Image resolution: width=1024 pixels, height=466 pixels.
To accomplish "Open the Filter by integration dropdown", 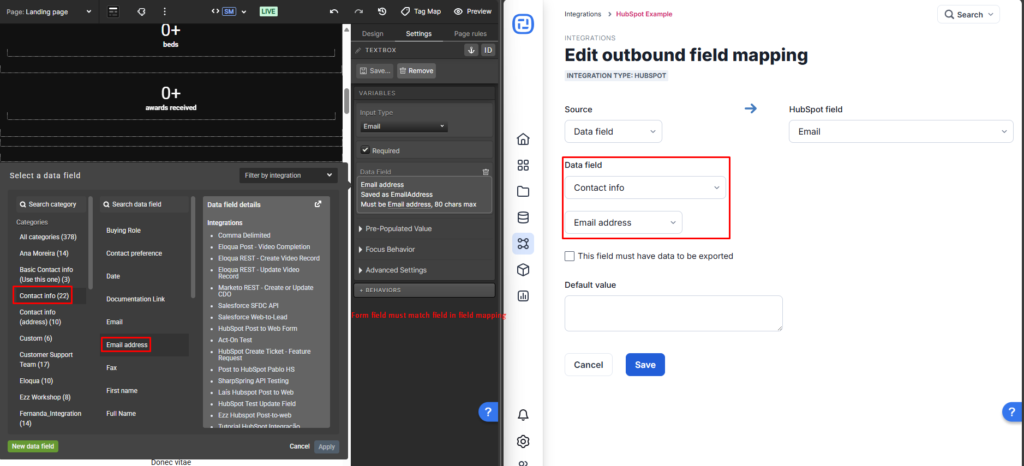I will [x=288, y=175].
